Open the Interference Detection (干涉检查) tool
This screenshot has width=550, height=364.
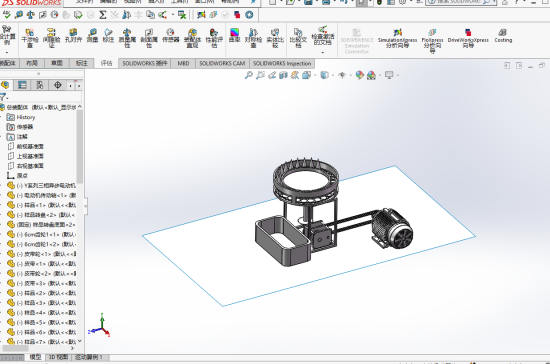30,38
